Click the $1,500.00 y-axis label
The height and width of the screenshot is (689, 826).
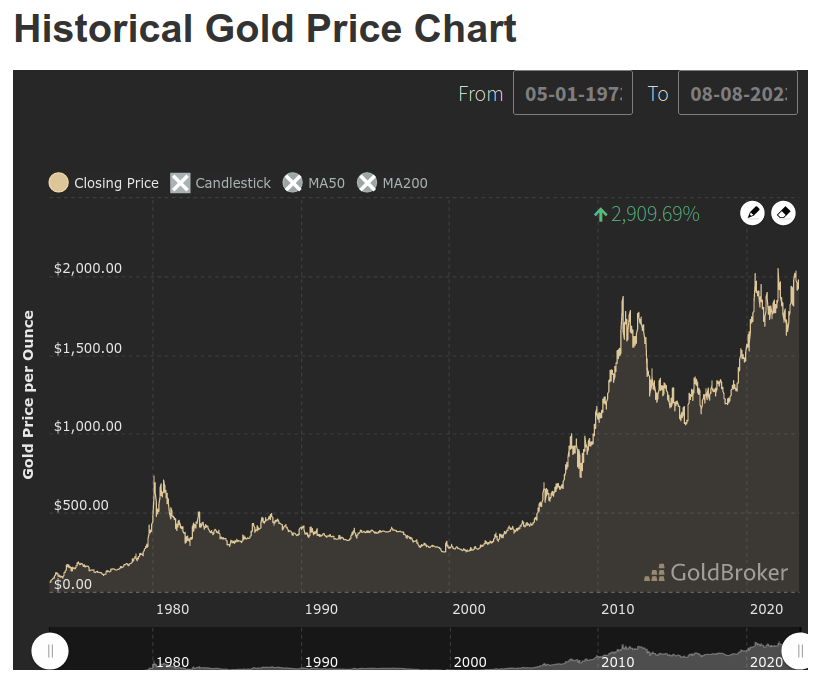tap(88, 348)
